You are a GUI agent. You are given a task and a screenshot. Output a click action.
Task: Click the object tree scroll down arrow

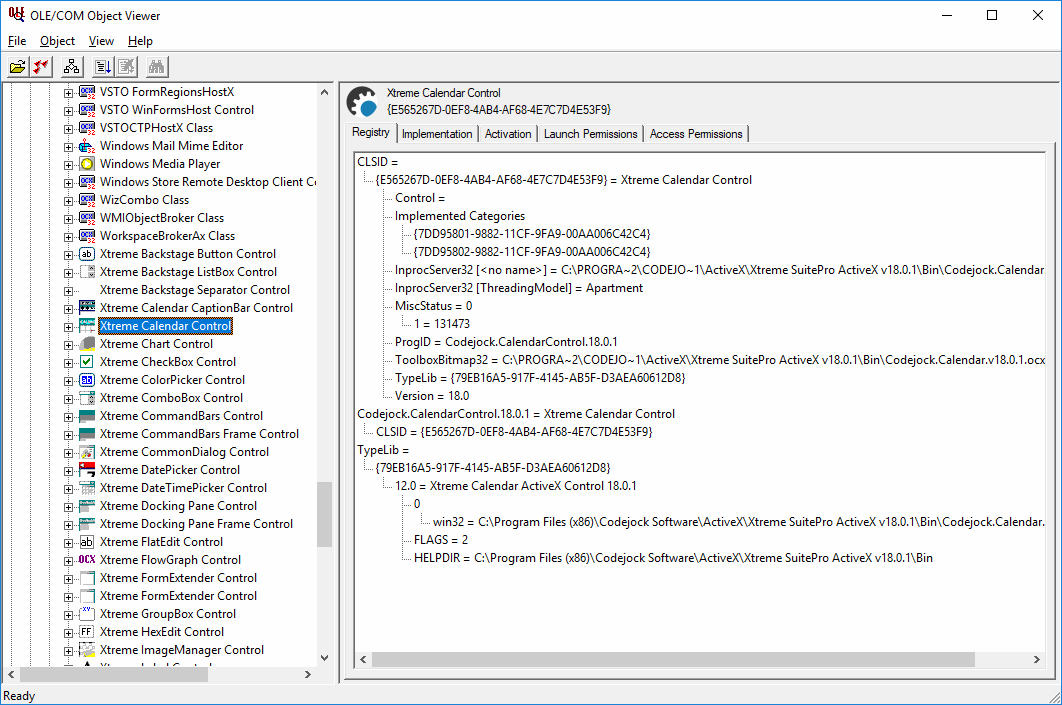coord(324,658)
